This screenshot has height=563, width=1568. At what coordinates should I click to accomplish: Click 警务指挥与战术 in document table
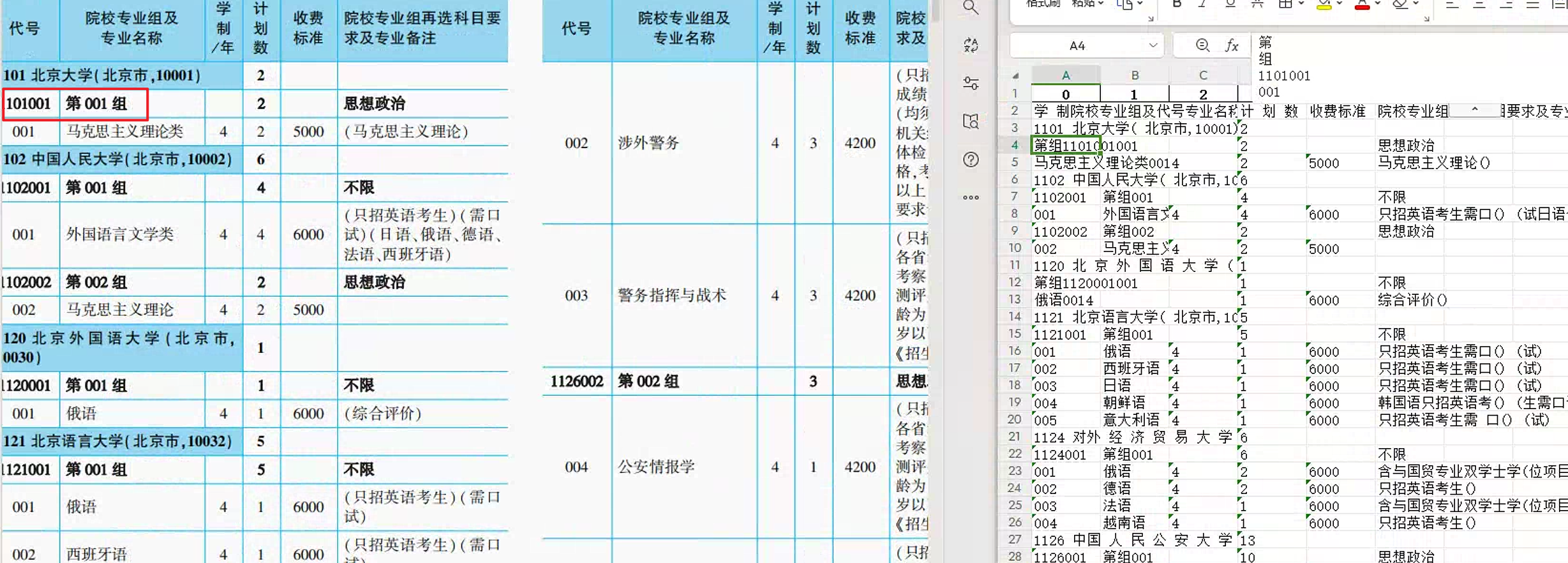671,295
